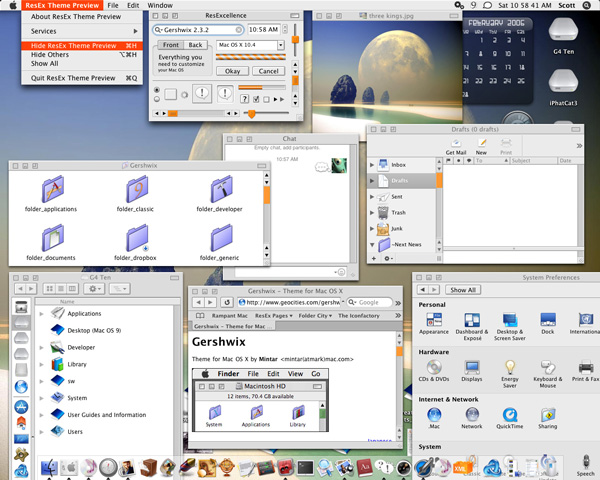Screen dimensions: 600x480
Task: Expand the Developer folder in G4 Ten
Action: (41, 348)
